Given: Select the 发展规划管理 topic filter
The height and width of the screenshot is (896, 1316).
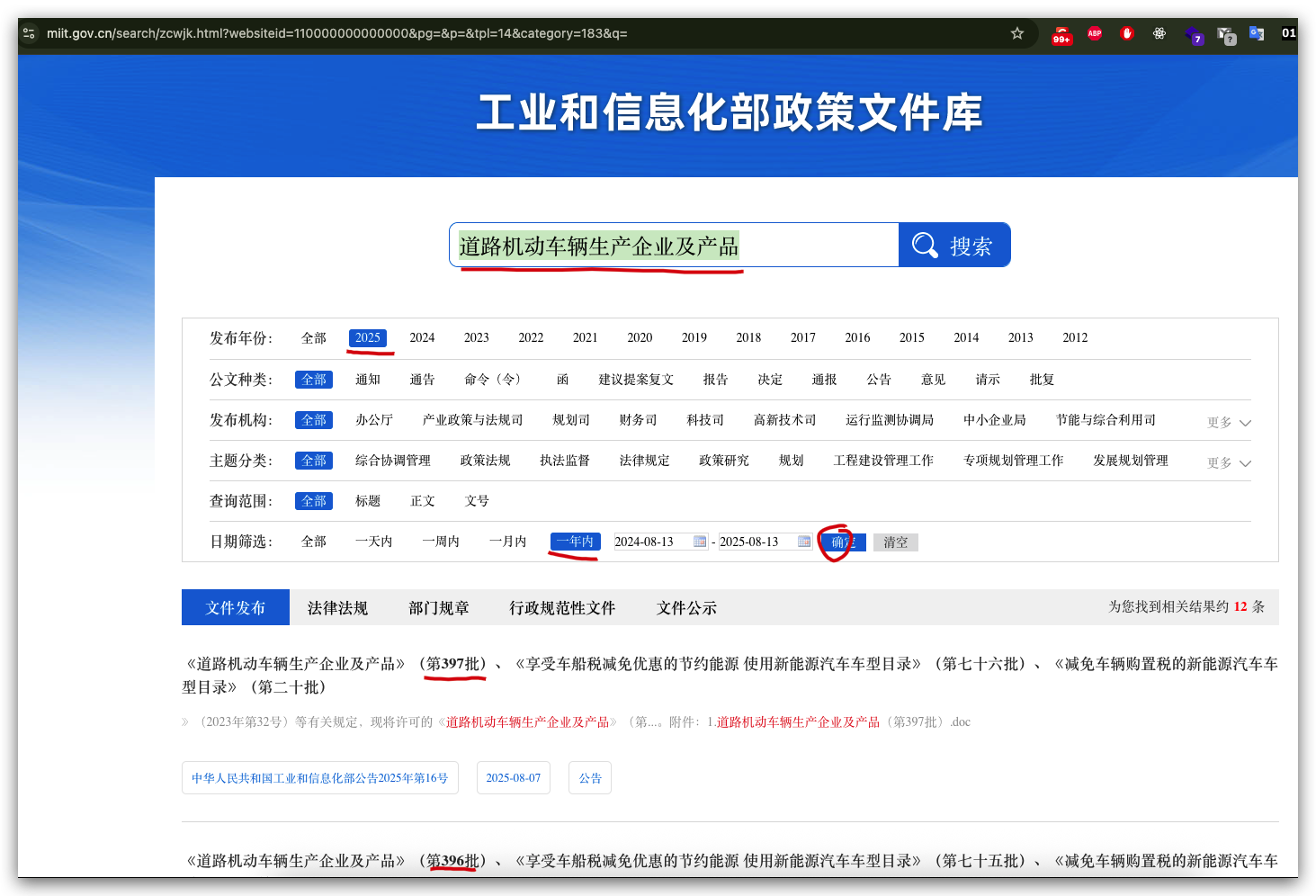Looking at the screenshot, I should pos(1131,461).
